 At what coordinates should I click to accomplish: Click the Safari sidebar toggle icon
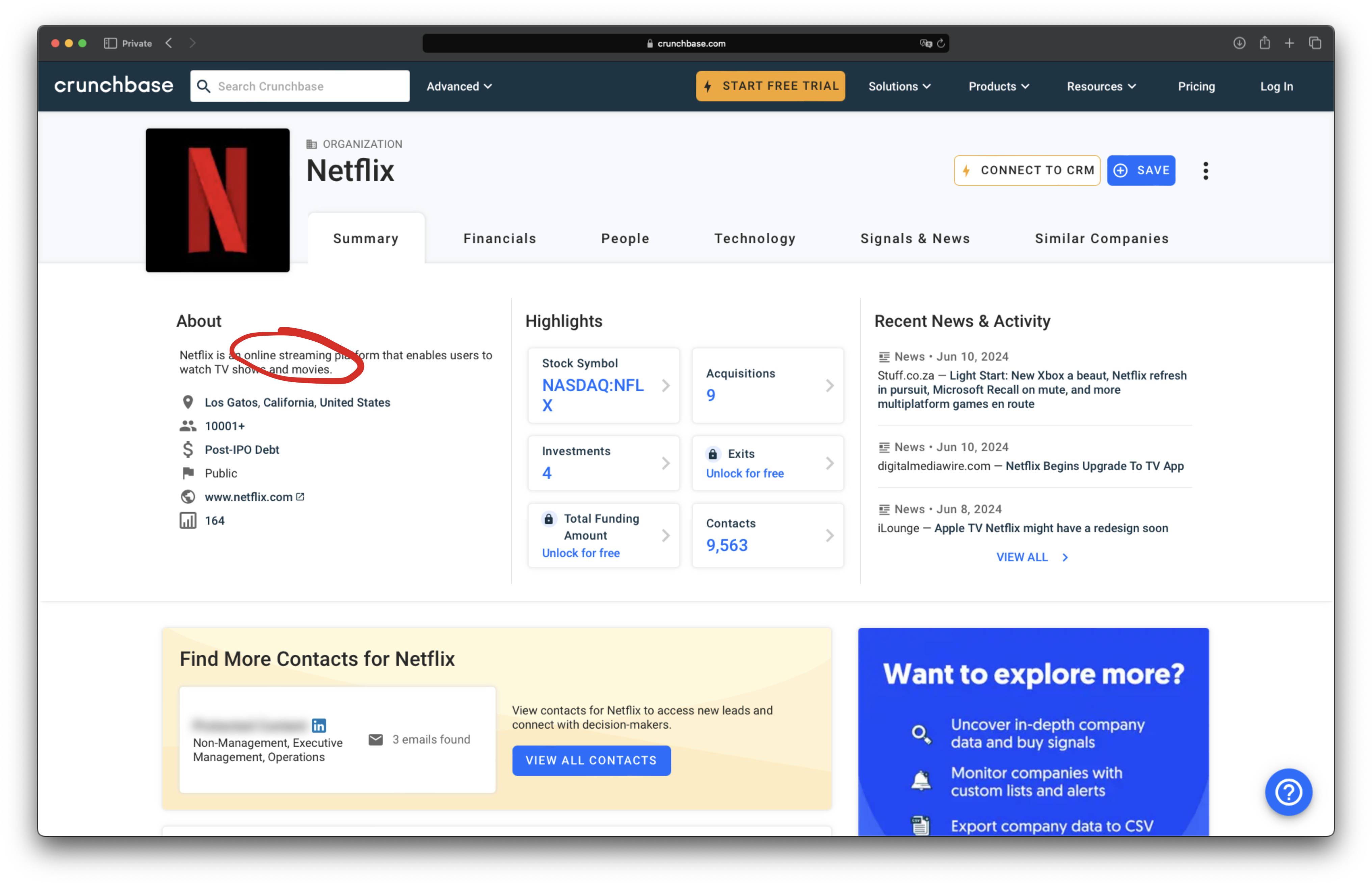point(110,43)
